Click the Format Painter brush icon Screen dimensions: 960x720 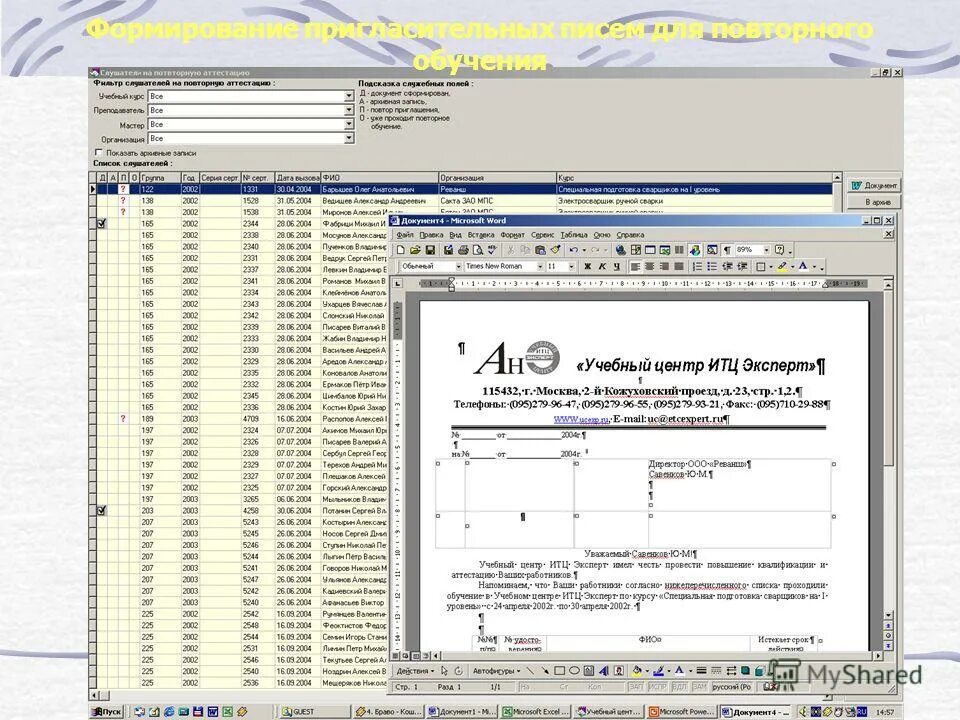click(x=555, y=250)
